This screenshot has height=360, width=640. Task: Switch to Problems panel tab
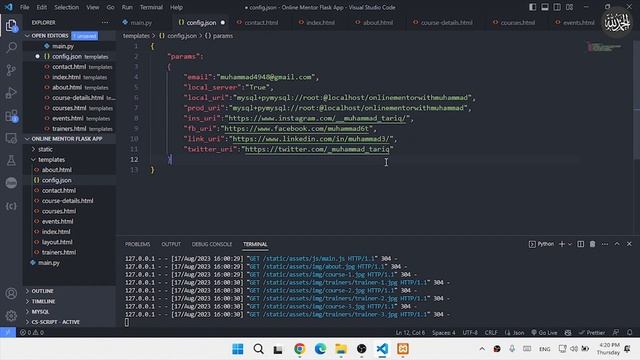[138, 244]
